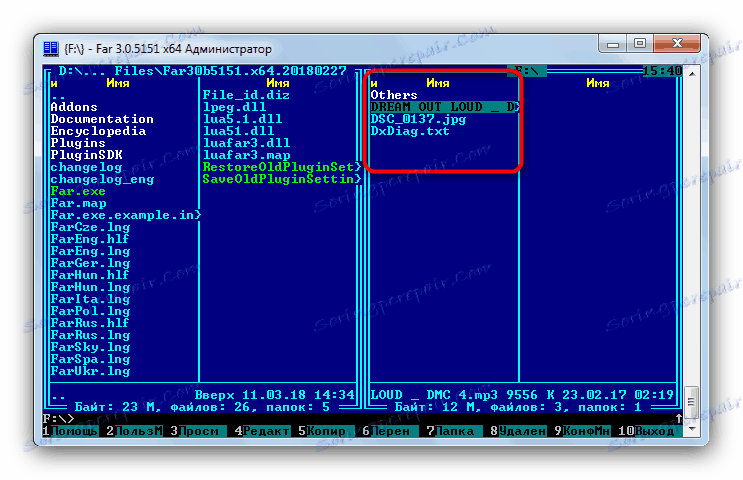Select the Far.exe.example.ini file
Screen dimensions: 743x480
click(x=126, y=215)
